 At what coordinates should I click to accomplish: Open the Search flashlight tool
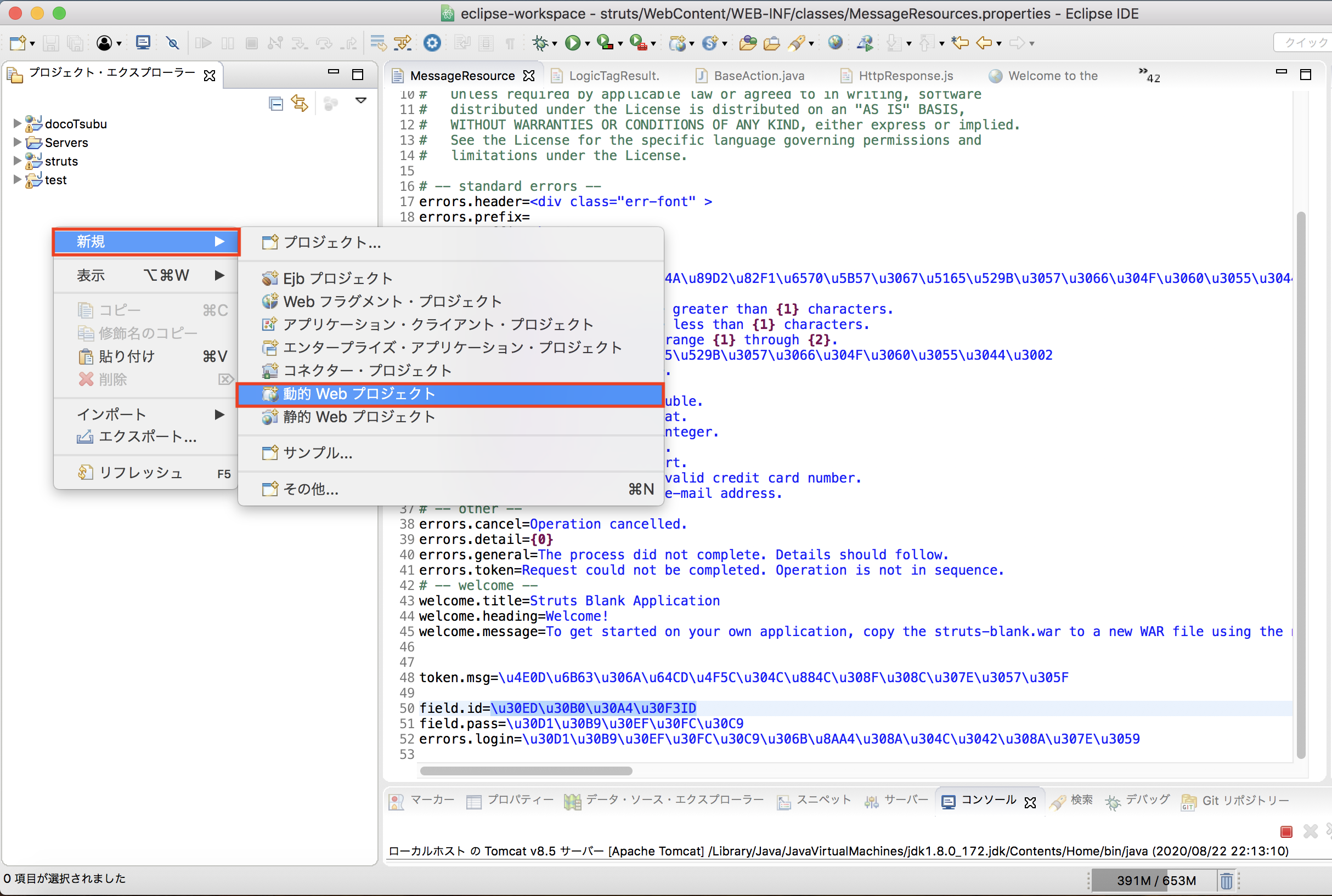(x=797, y=43)
